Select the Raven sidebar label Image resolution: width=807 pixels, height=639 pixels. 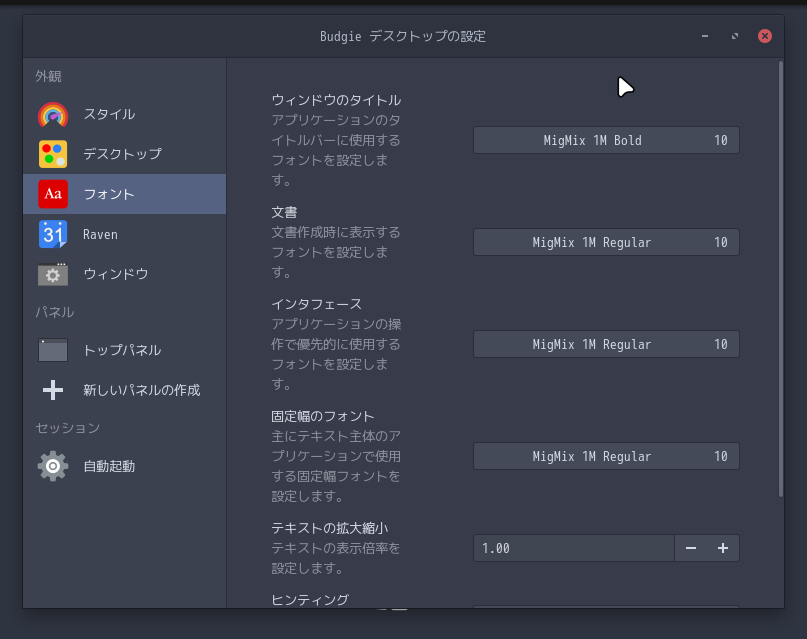tap(100, 235)
